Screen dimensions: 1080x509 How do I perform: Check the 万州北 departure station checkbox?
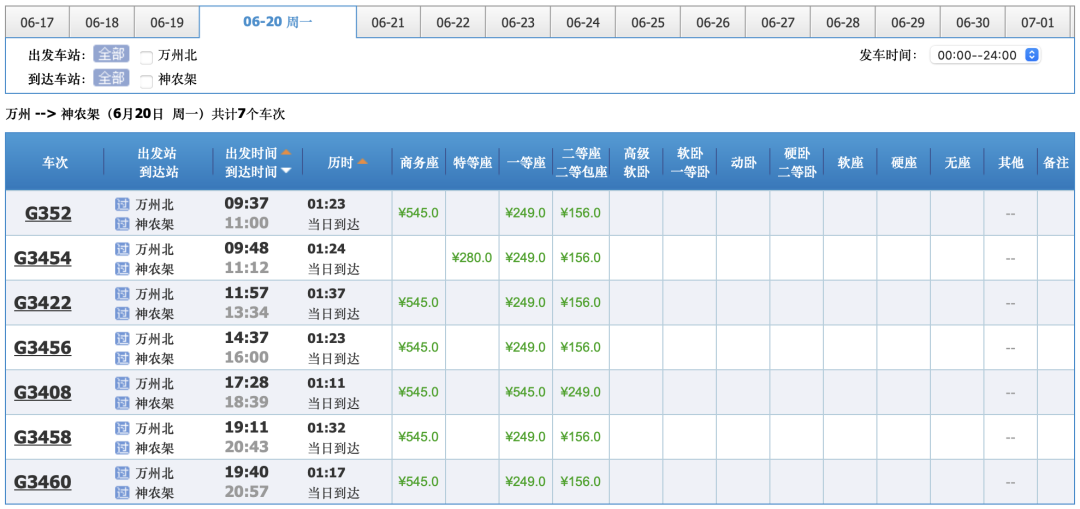[147, 57]
